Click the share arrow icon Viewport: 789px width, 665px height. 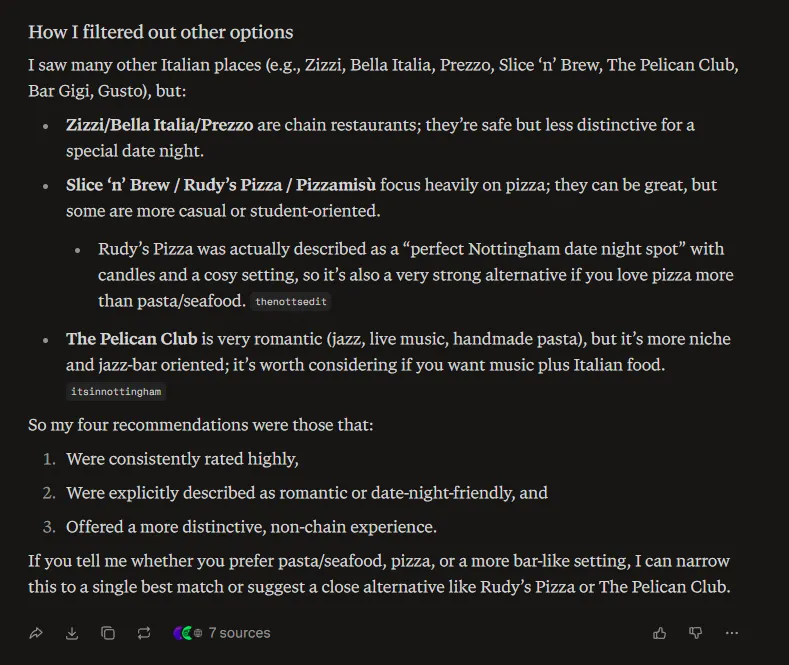coord(36,633)
